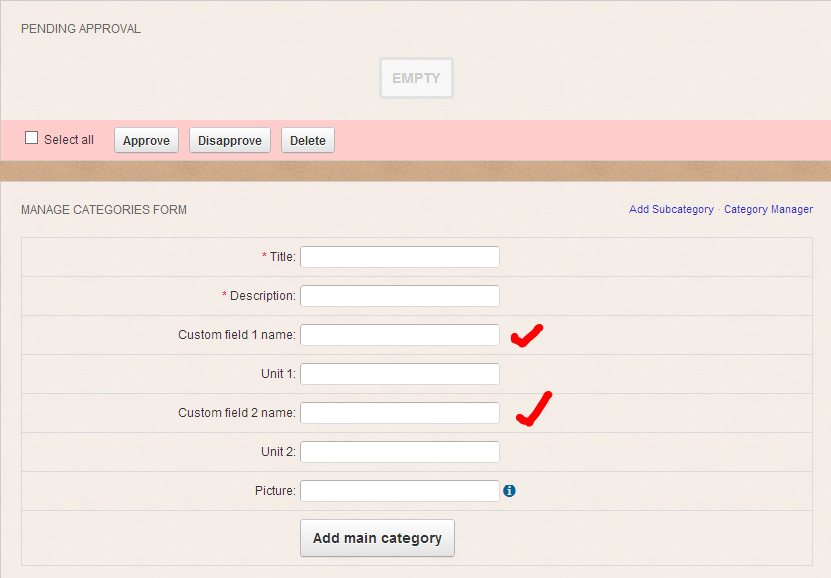Click the Unit 2 text box

399,452
